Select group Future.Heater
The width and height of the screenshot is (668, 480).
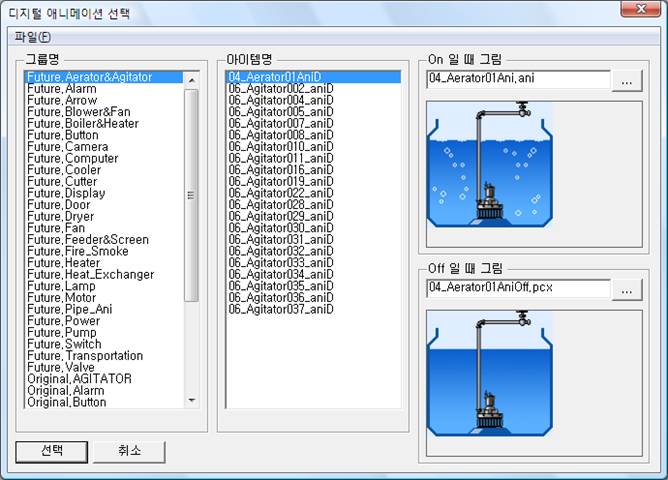coord(104,263)
